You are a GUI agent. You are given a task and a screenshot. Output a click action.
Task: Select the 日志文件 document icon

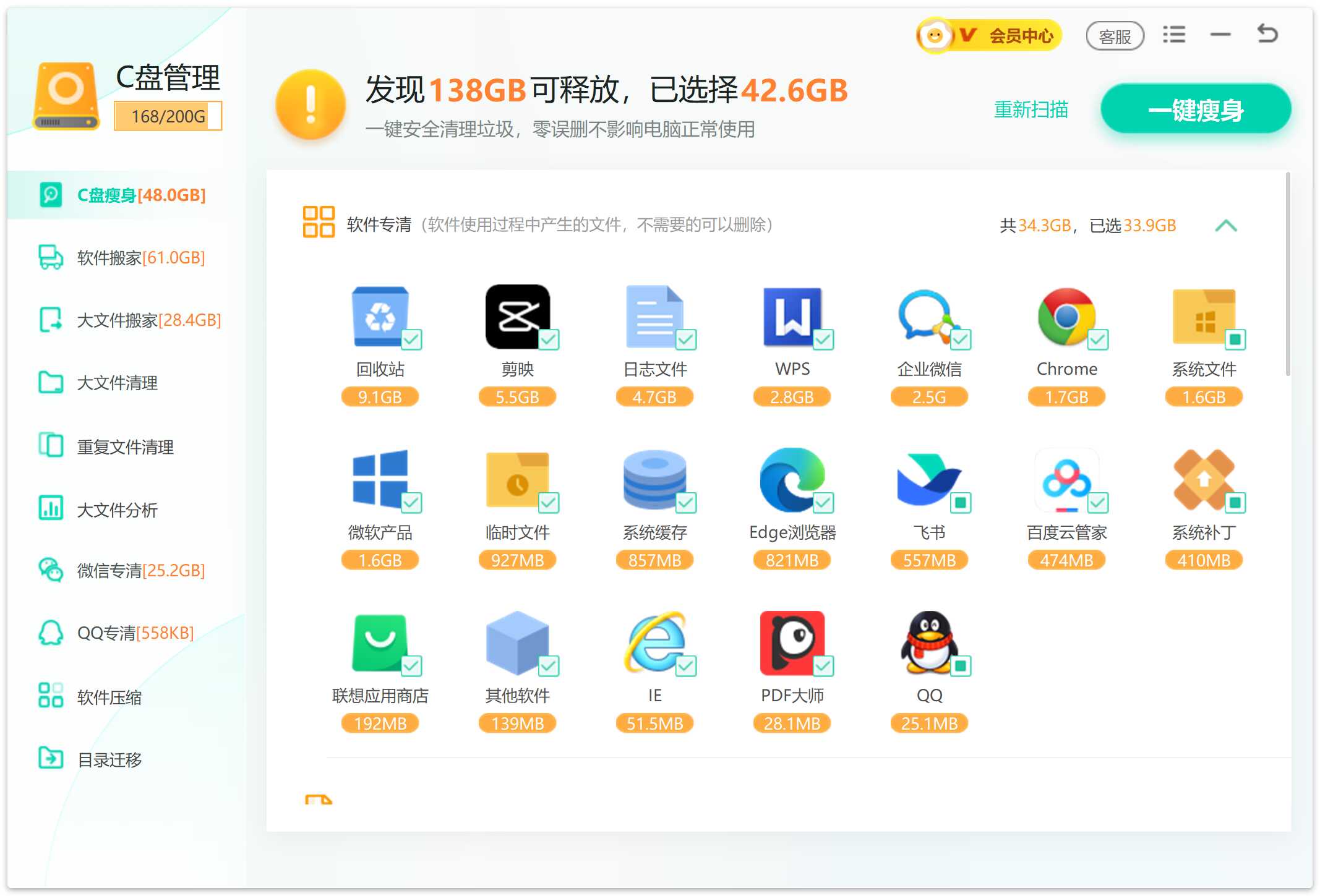[x=654, y=317]
